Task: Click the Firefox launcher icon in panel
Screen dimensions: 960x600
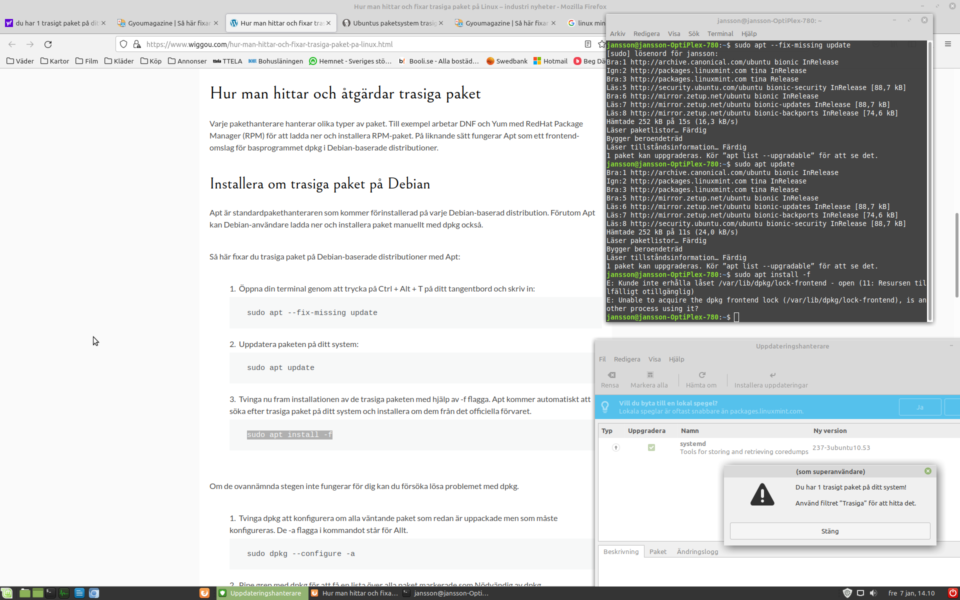Action: 204,593
